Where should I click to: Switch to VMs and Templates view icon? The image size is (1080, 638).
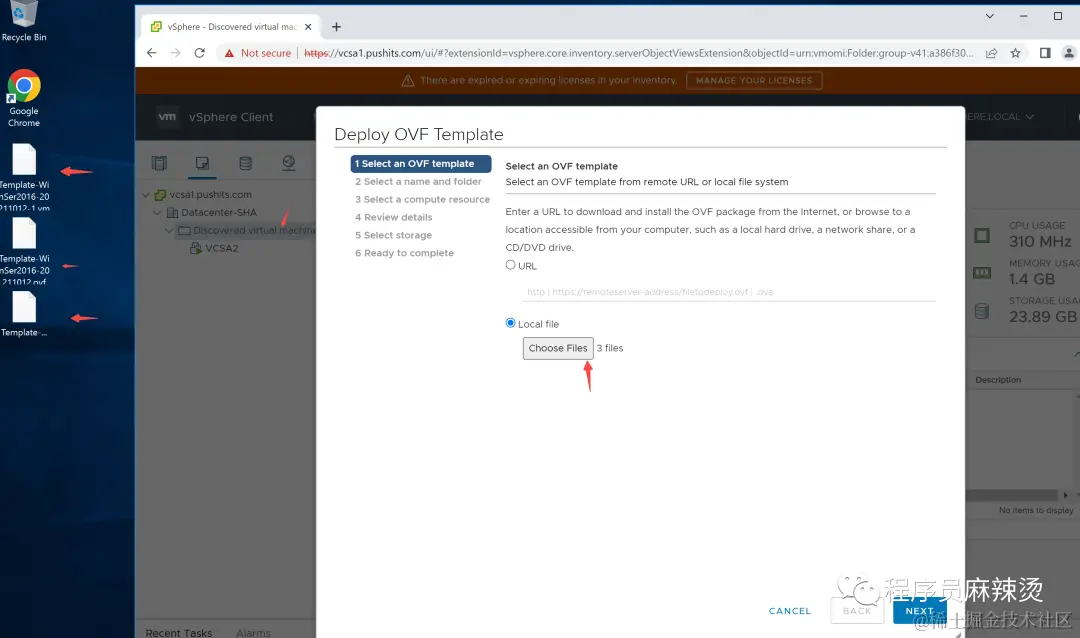click(x=202, y=163)
